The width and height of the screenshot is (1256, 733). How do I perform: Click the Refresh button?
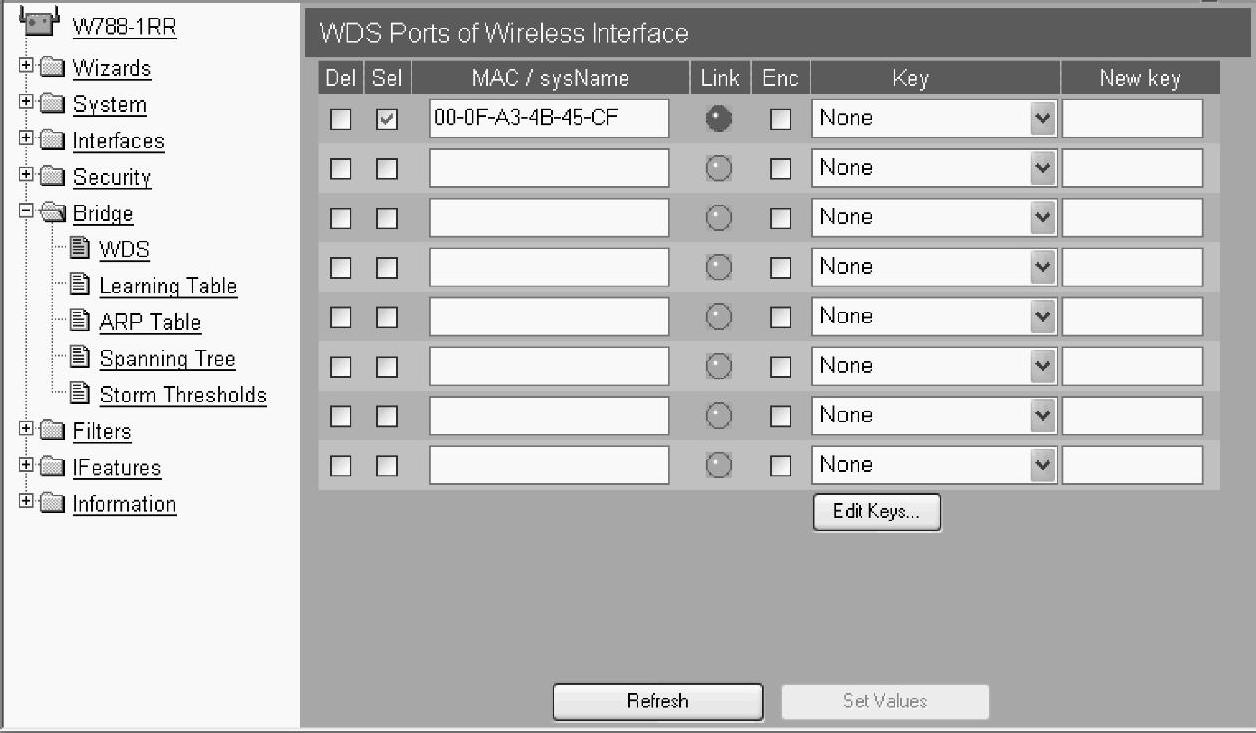658,701
